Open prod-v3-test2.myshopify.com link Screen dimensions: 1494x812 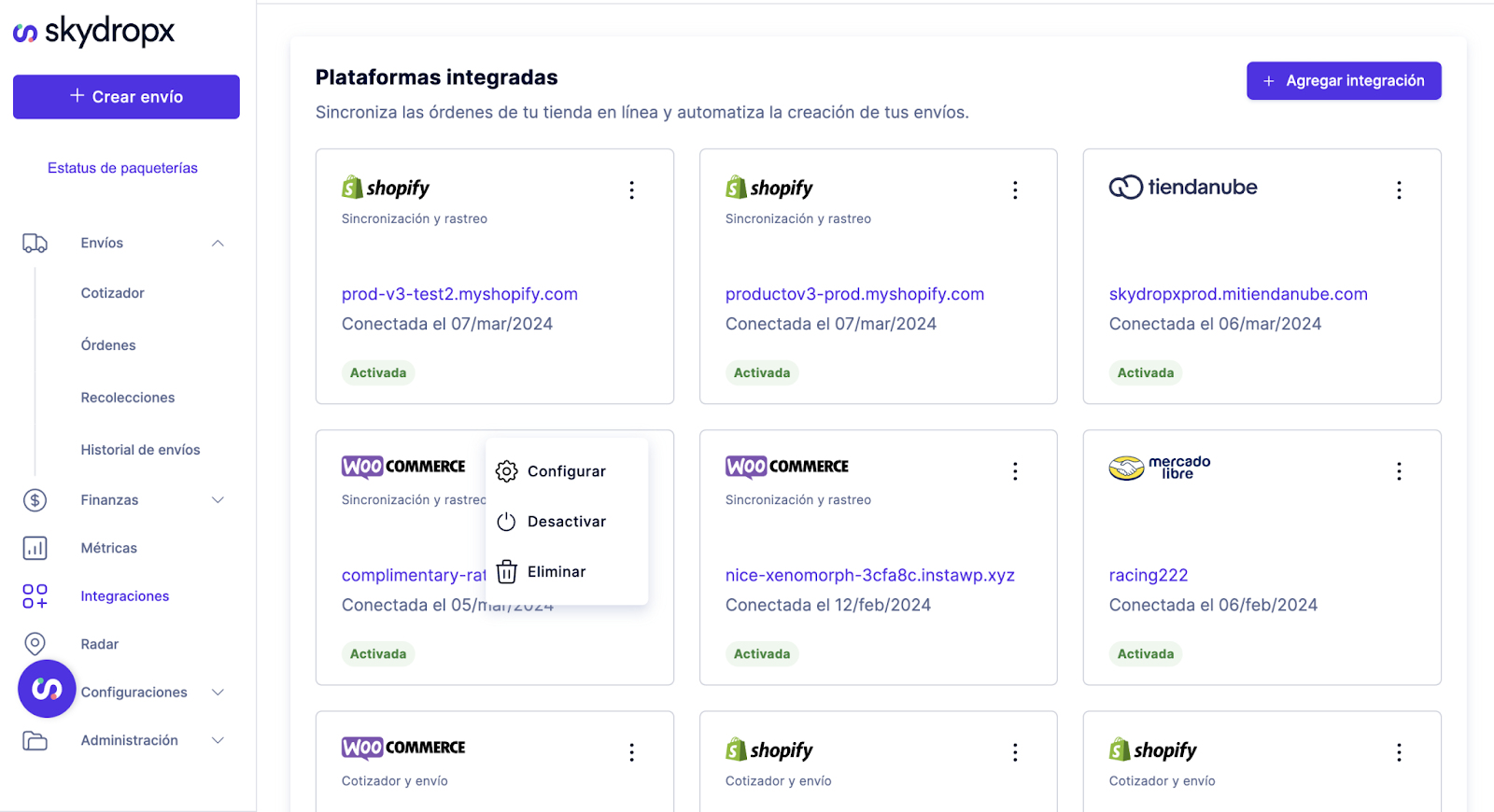pyautogui.click(x=459, y=294)
